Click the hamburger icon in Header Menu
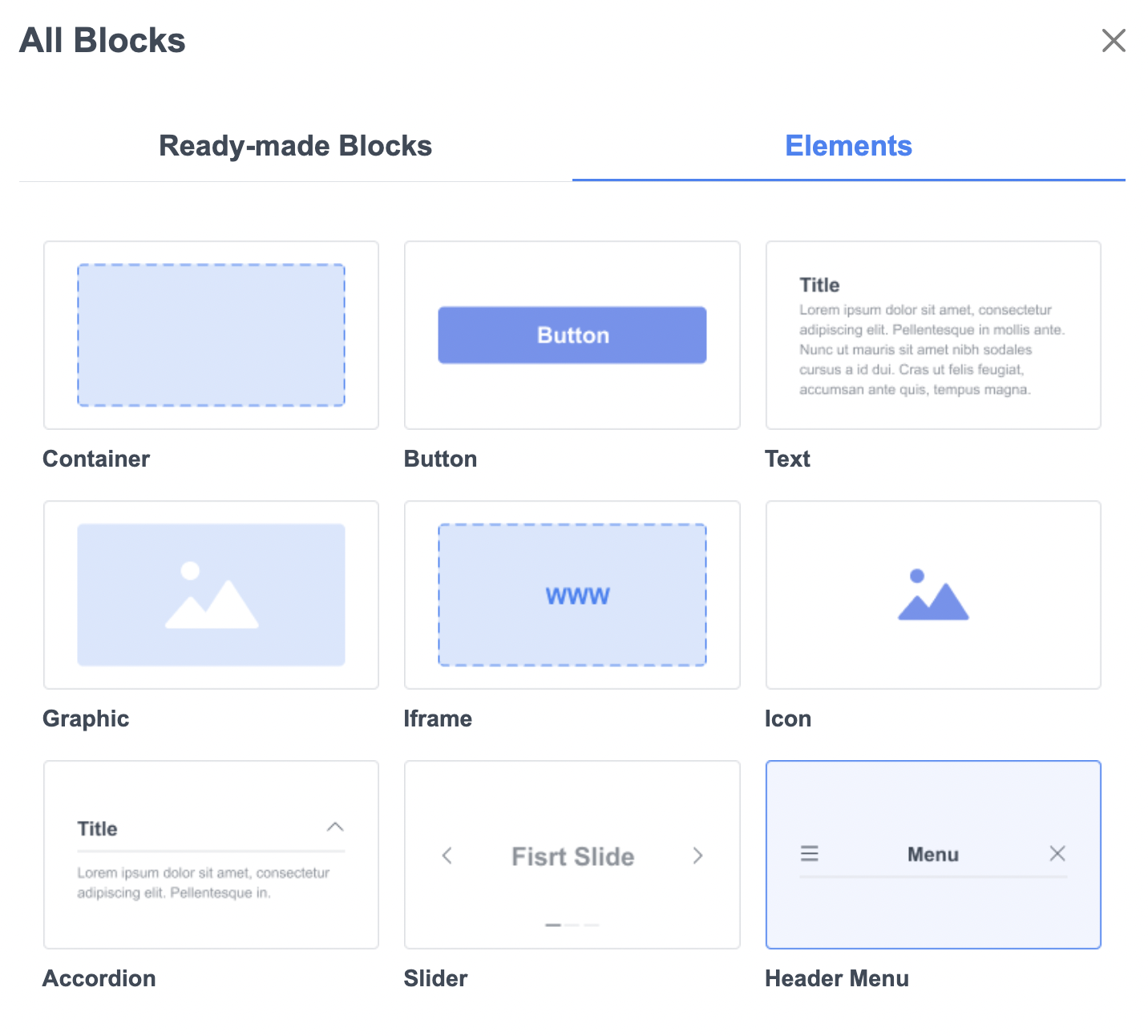1148x1036 pixels. pyautogui.click(x=810, y=854)
